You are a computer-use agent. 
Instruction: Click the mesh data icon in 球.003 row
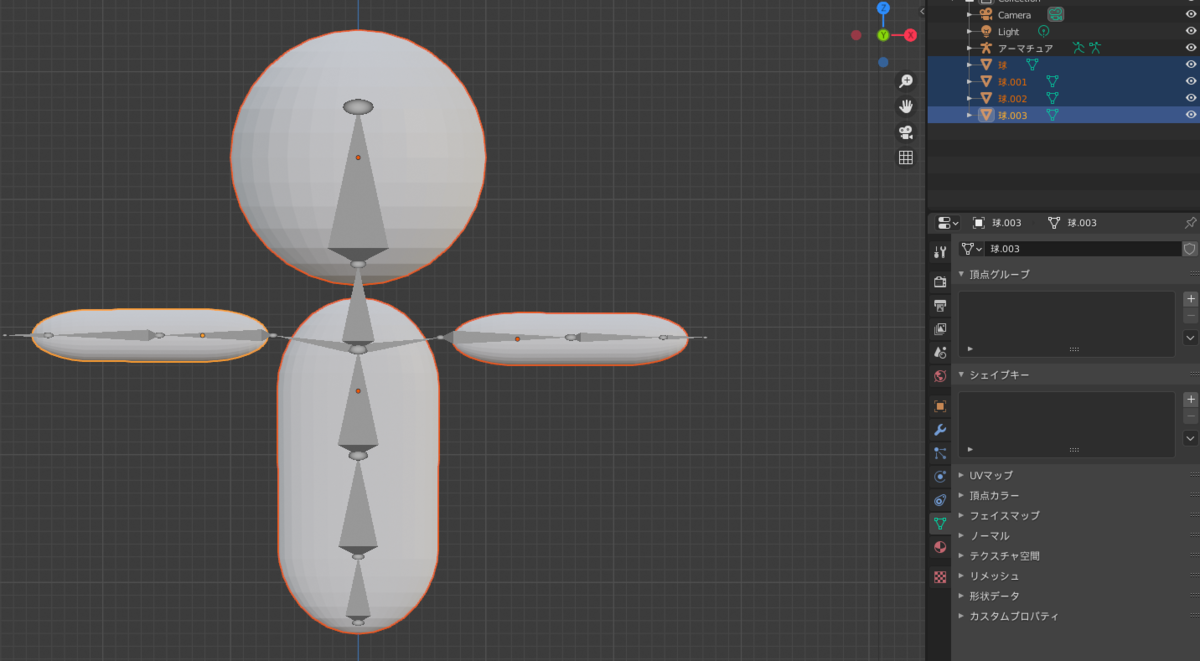pyautogui.click(x=1052, y=115)
